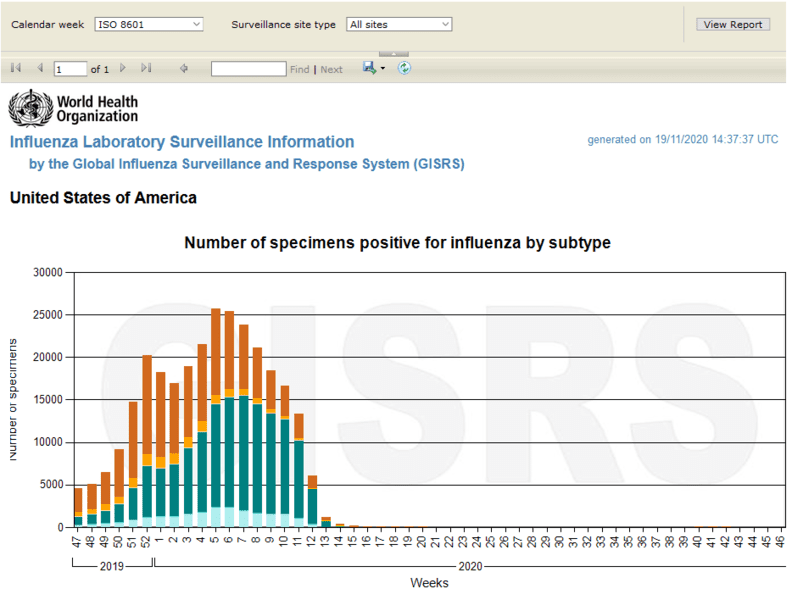Click the week 5 bar in chart
The width and height of the screenshot is (792, 600).
216,418
